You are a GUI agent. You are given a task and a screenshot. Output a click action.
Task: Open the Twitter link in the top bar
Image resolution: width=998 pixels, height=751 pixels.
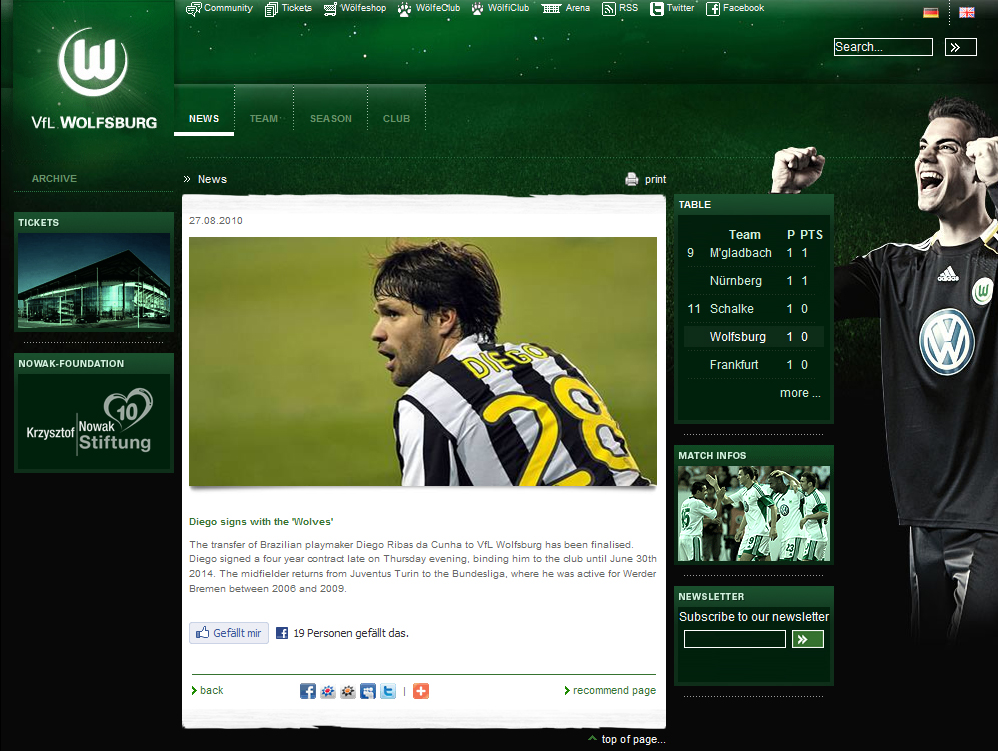tap(671, 8)
